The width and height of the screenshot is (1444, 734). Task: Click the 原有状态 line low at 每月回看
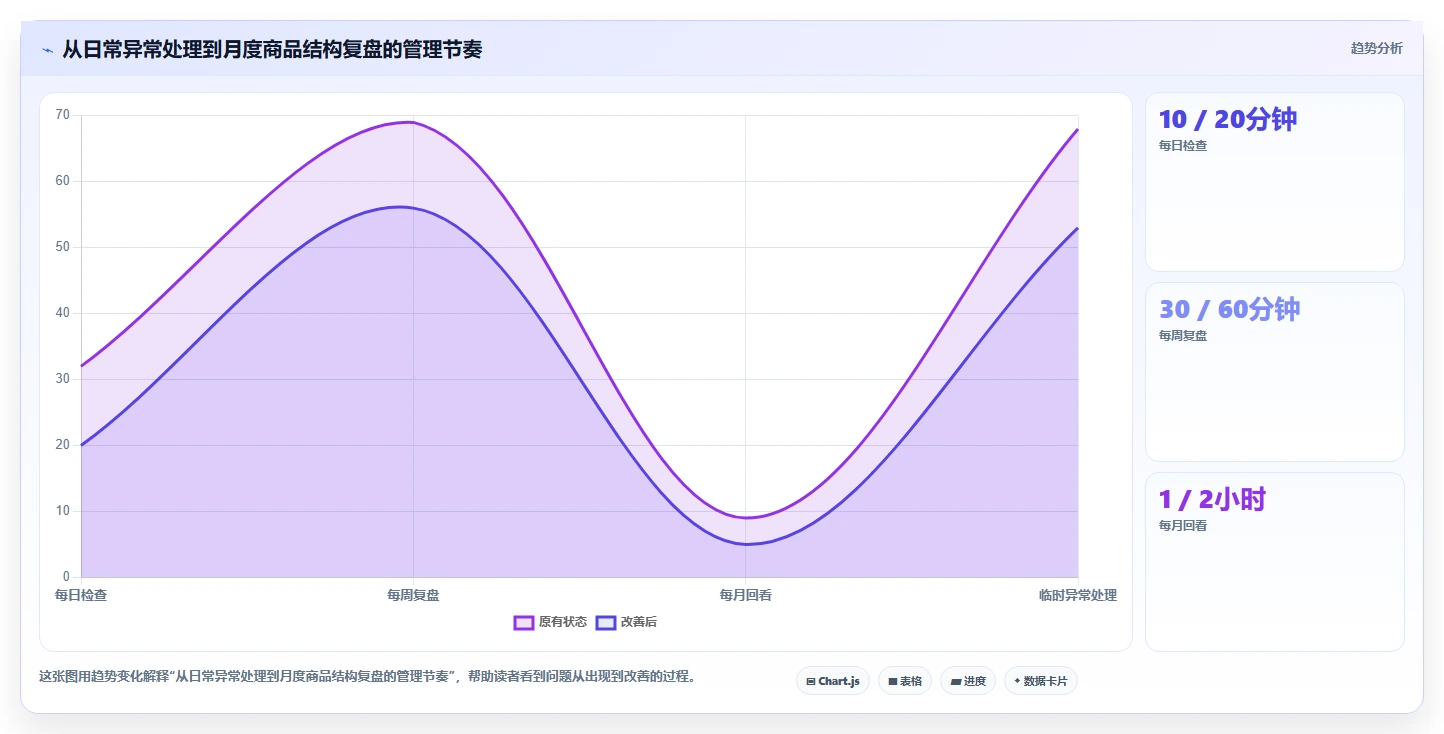pyautogui.click(x=746, y=518)
